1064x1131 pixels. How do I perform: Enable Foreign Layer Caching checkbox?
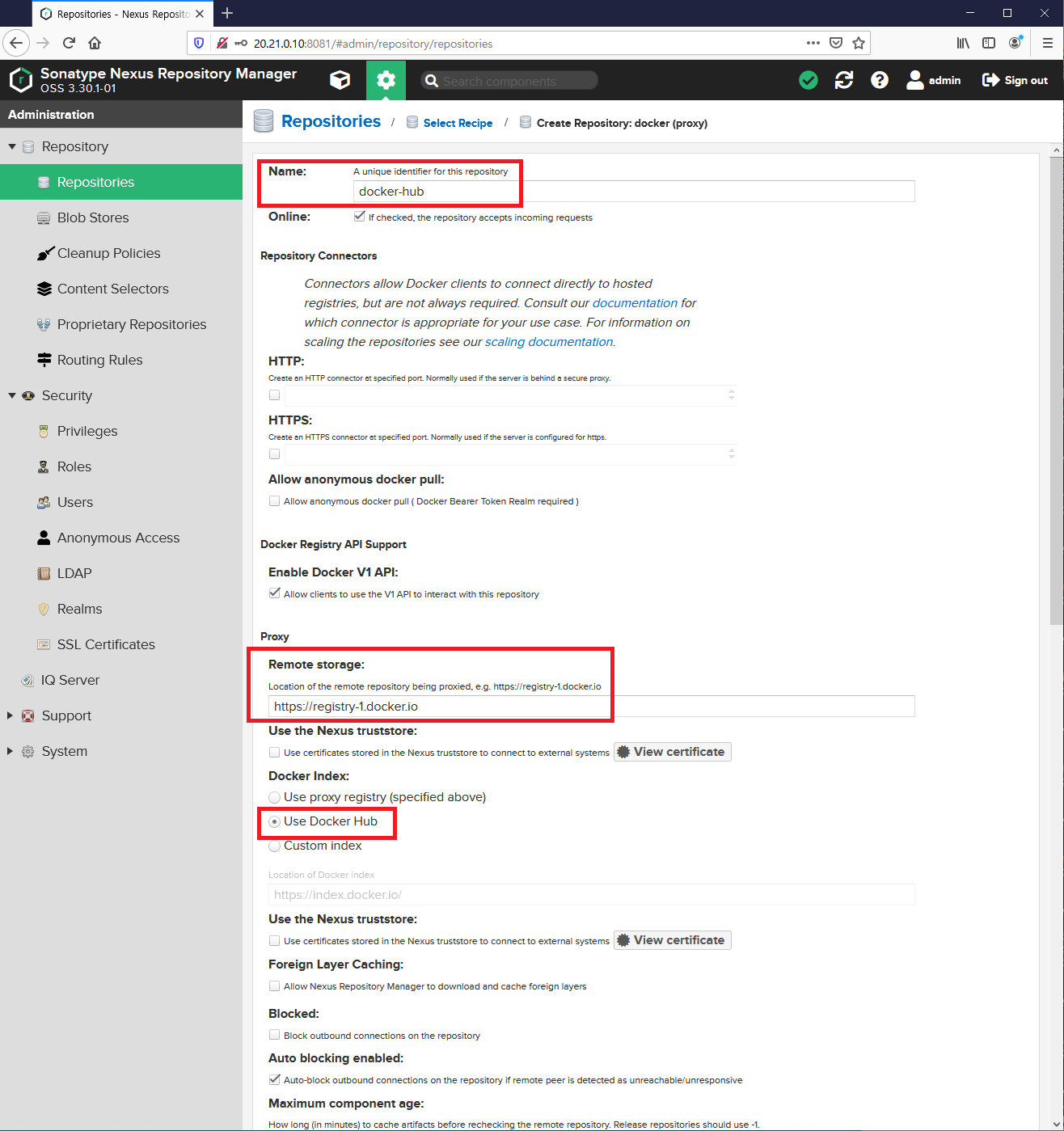275,986
